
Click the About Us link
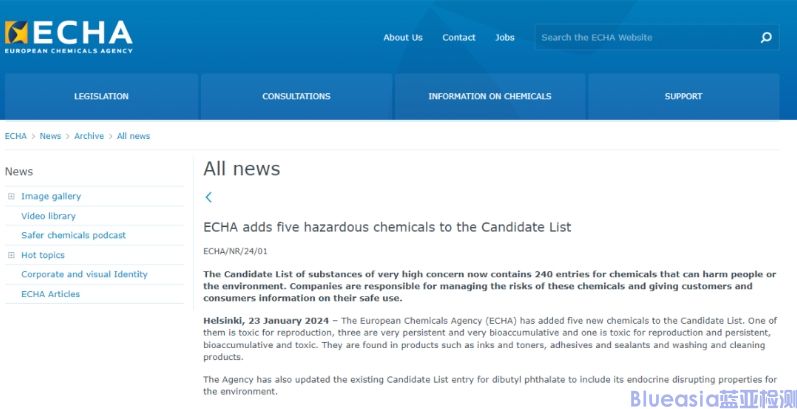click(x=403, y=38)
